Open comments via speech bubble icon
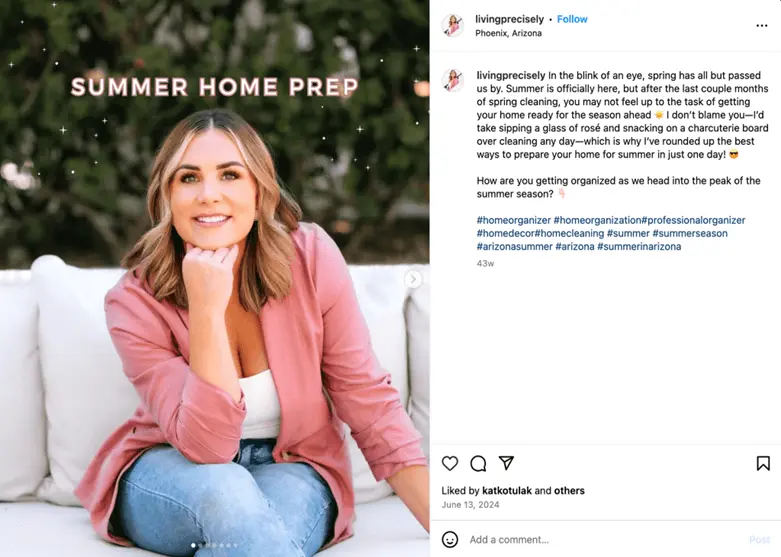Image resolution: width=781 pixels, height=557 pixels. [x=478, y=463]
